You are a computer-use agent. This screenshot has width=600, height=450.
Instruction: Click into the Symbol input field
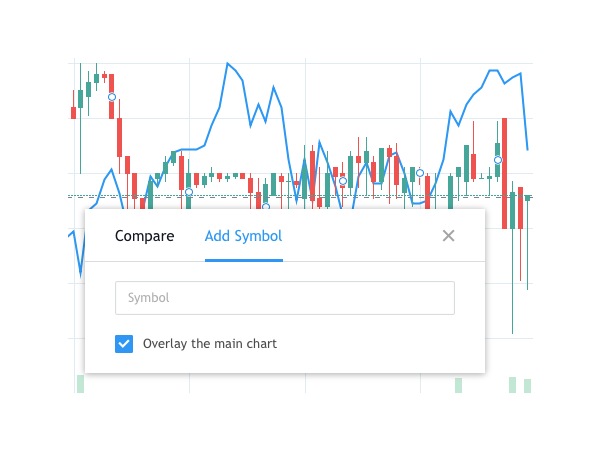coord(285,298)
